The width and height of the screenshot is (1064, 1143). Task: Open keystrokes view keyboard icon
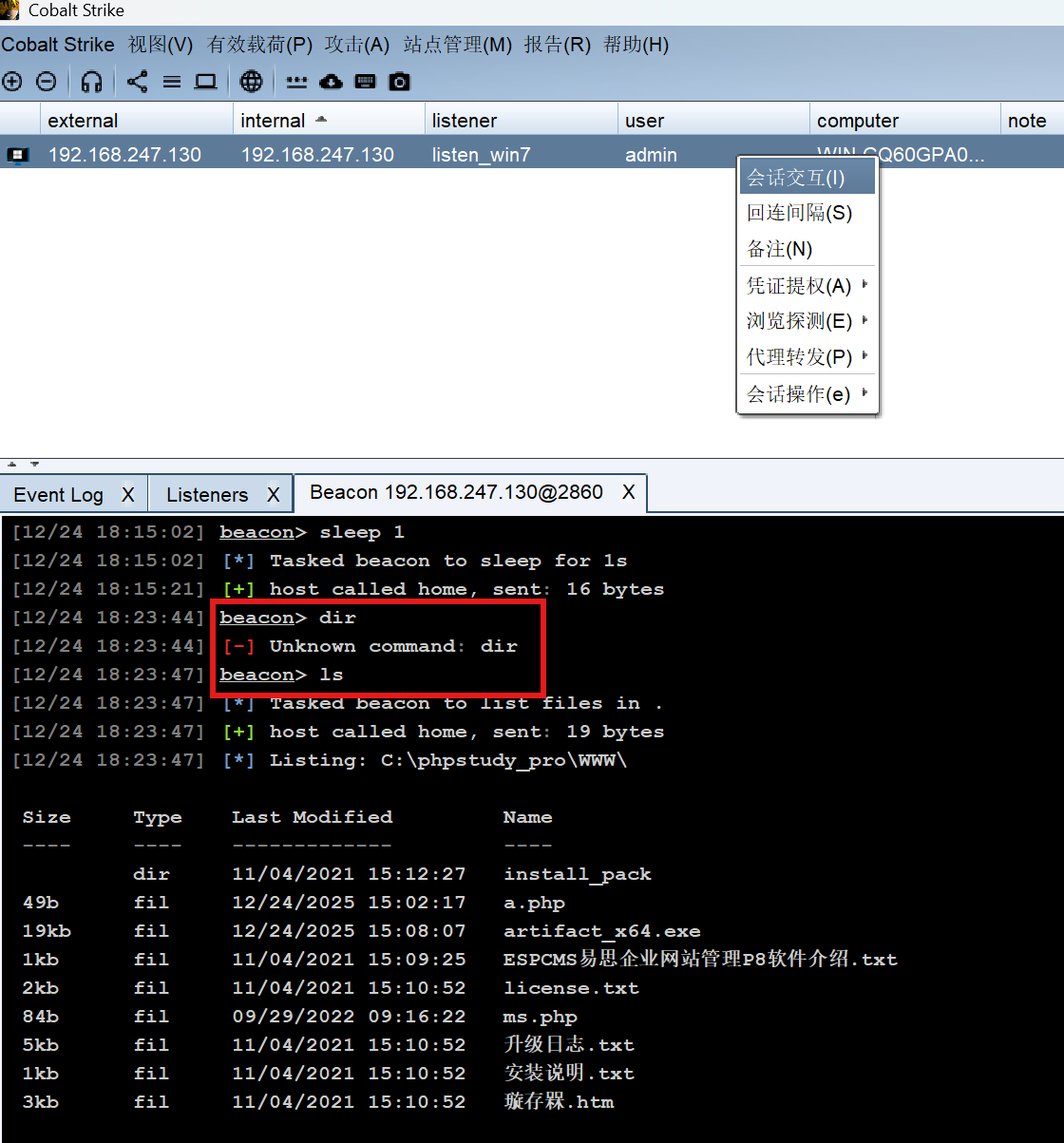(x=366, y=82)
